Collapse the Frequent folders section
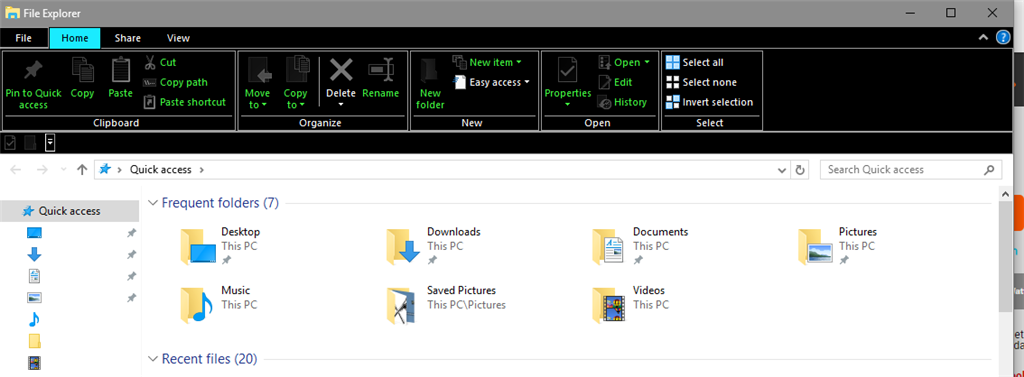Screen dimensions: 1024x377 [x=153, y=203]
